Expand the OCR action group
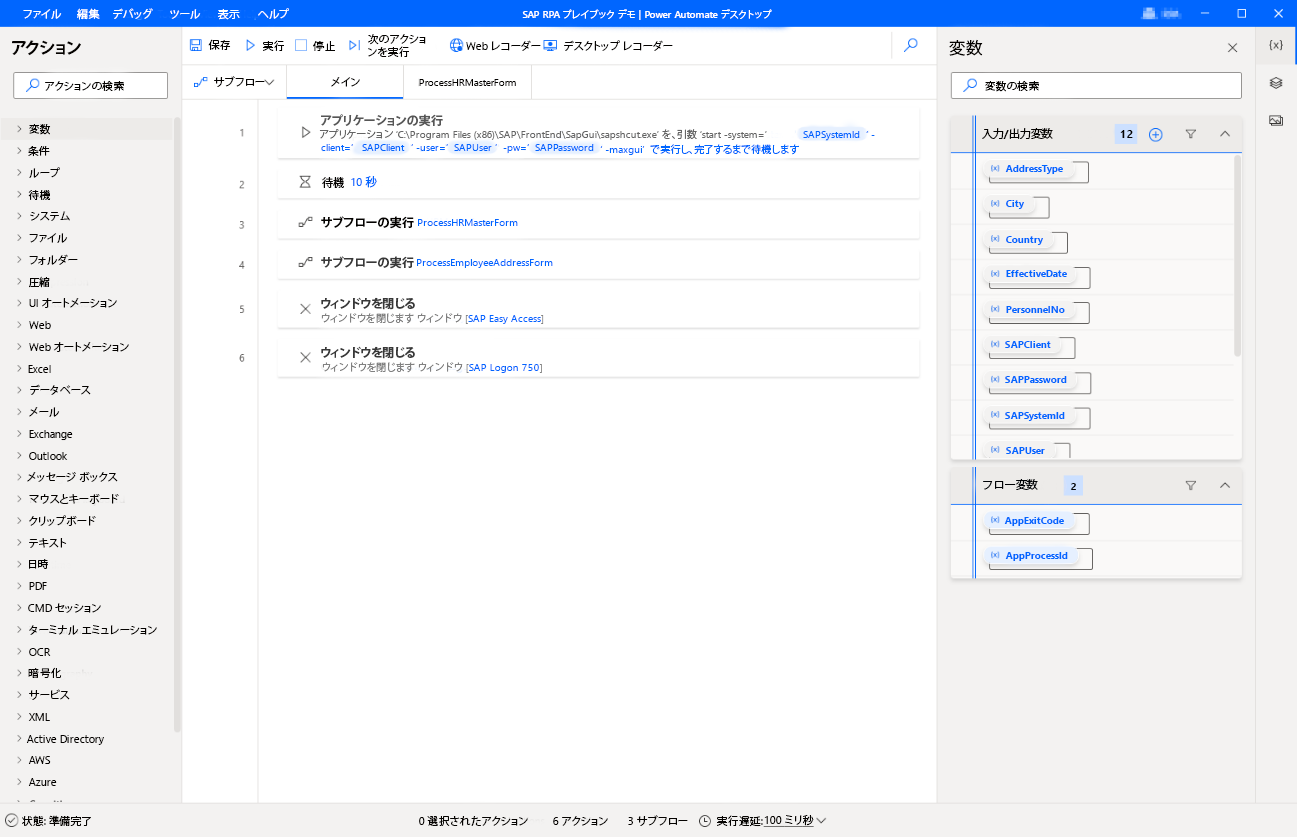The height and width of the screenshot is (837, 1297). (19, 652)
